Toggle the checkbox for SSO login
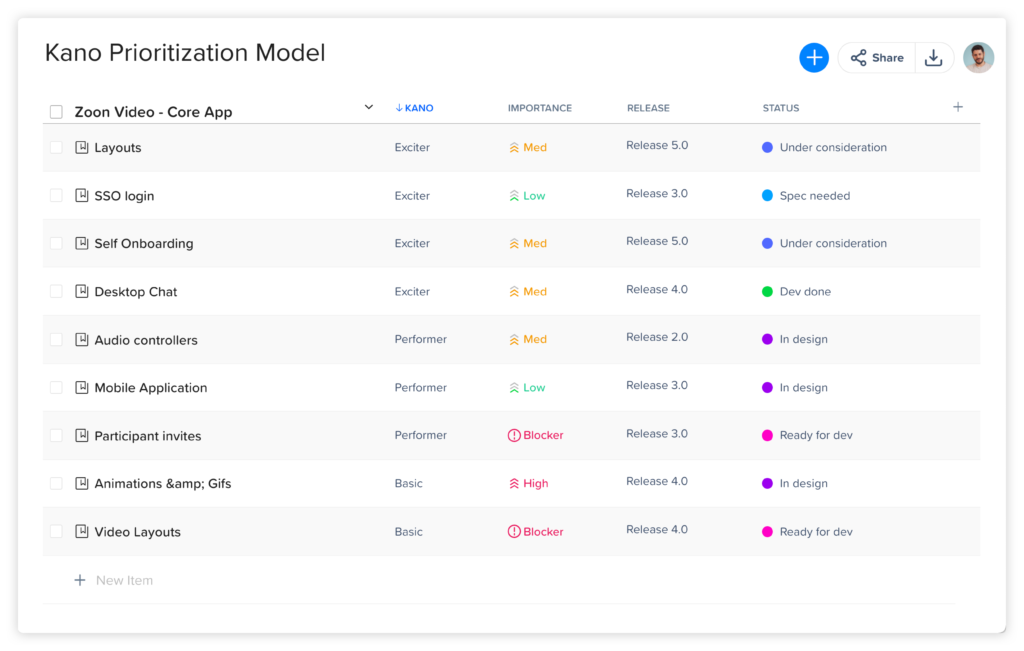Viewport: 1024px width, 651px height. [x=56, y=196]
